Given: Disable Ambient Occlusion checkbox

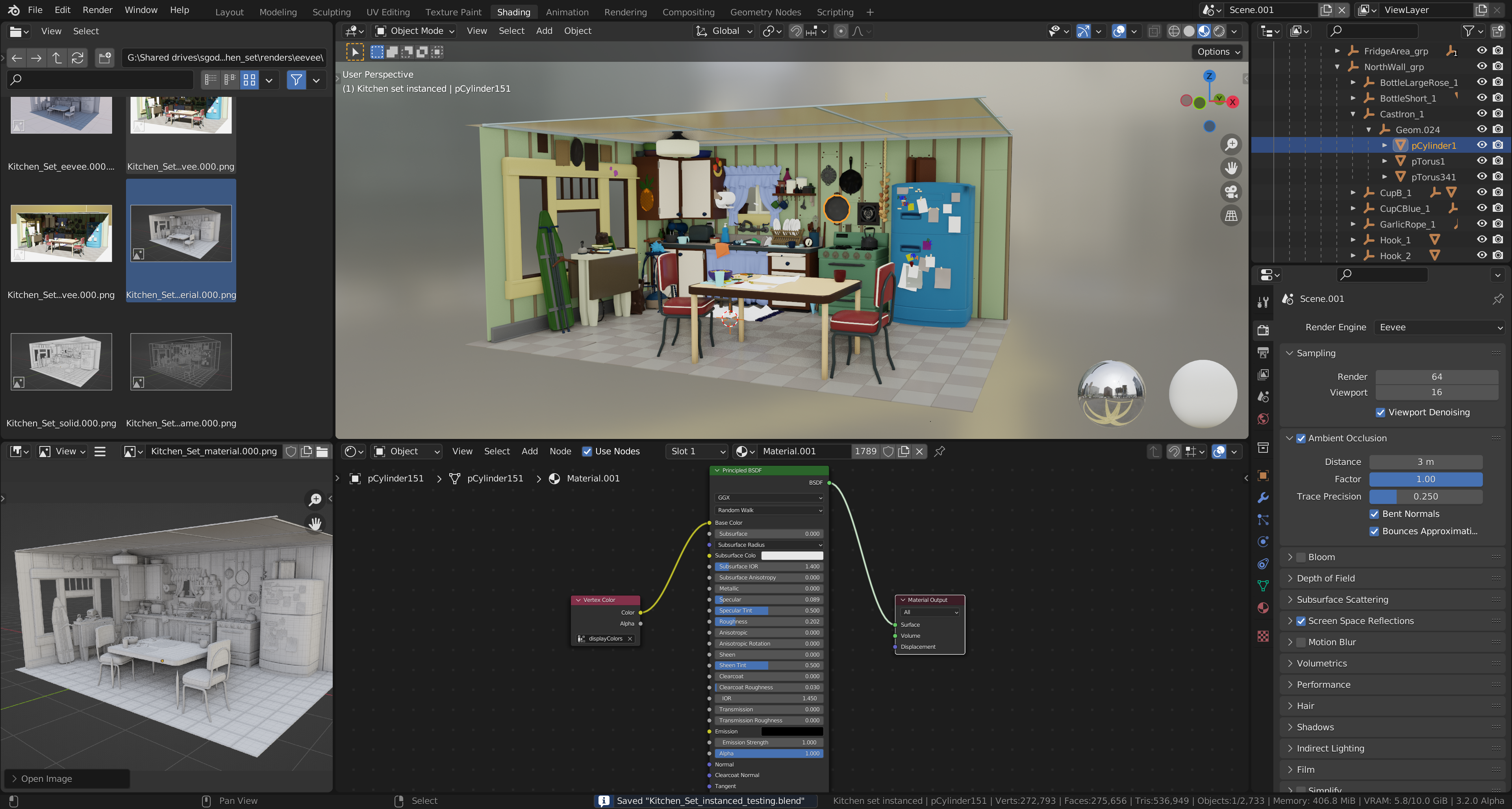Looking at the screenshot, I should click(1301, 438).
